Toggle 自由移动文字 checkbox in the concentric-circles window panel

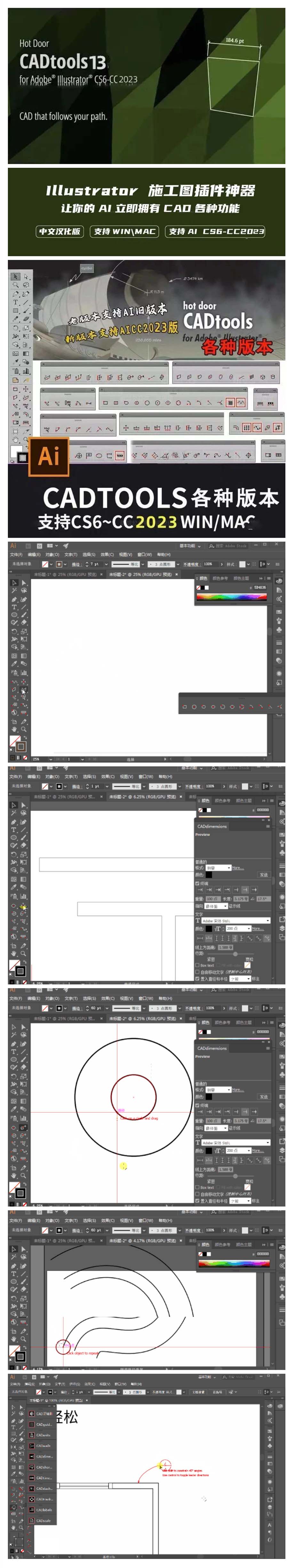197,1194
